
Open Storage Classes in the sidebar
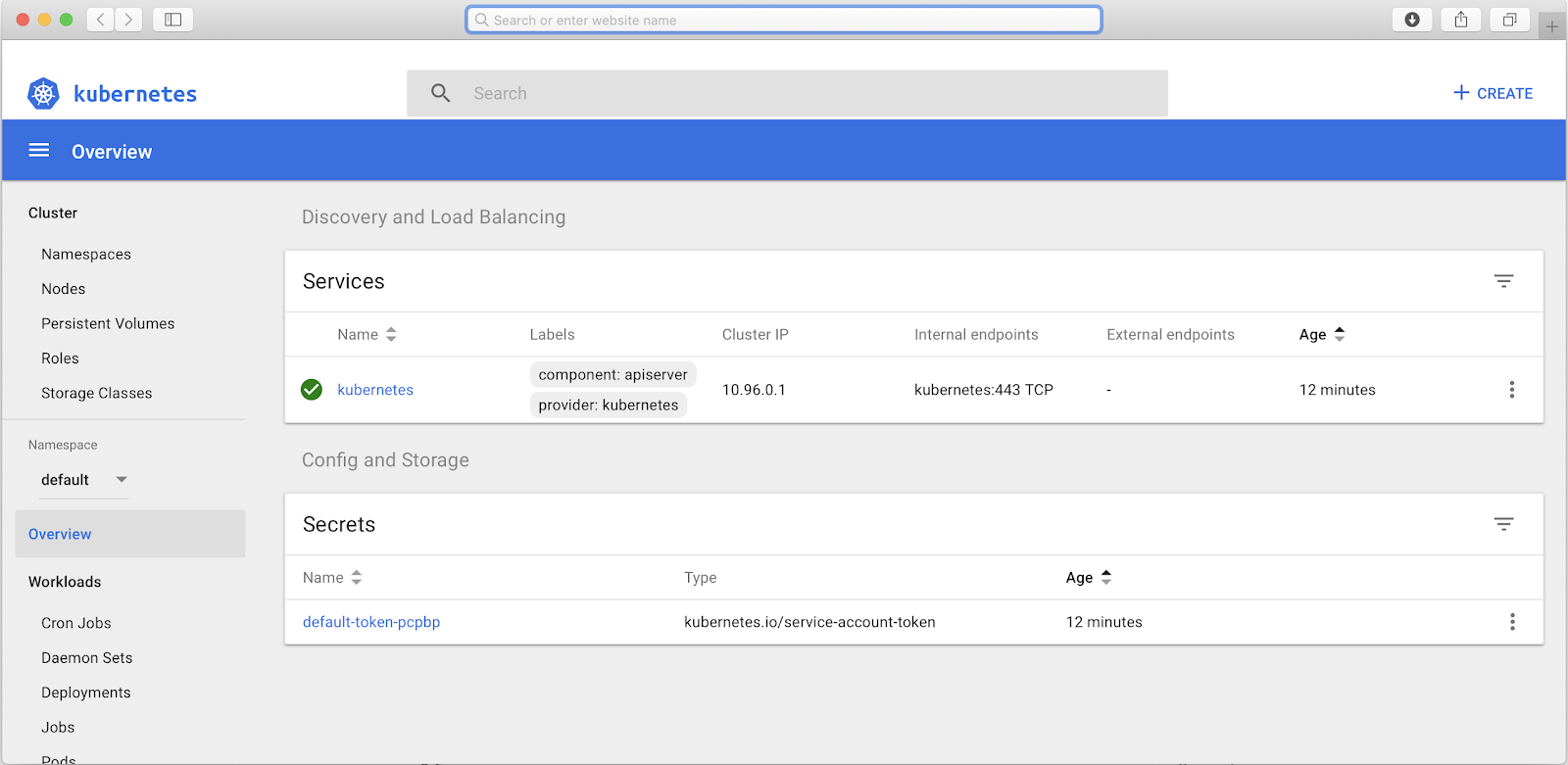pyautogui.click(x=97, y=393)
